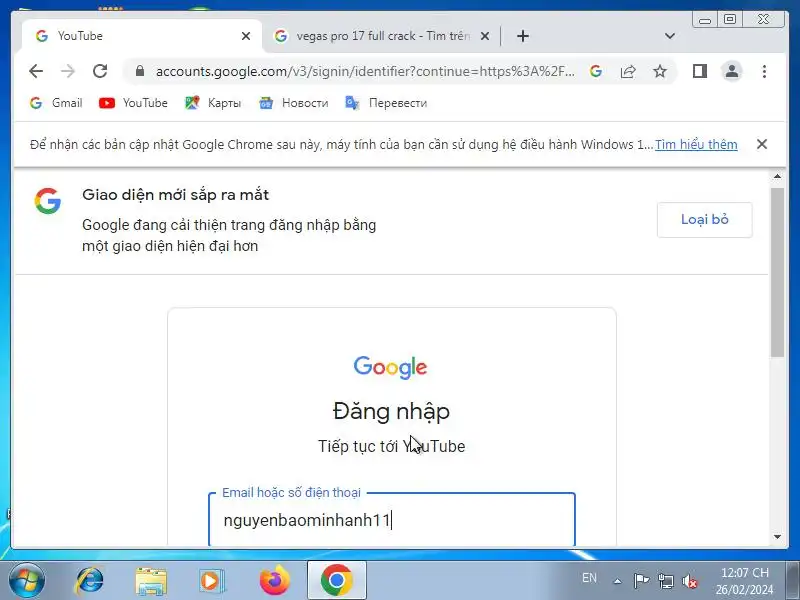Switch to the YouTube tab
The image size is (800, 600).
(141, 36)
